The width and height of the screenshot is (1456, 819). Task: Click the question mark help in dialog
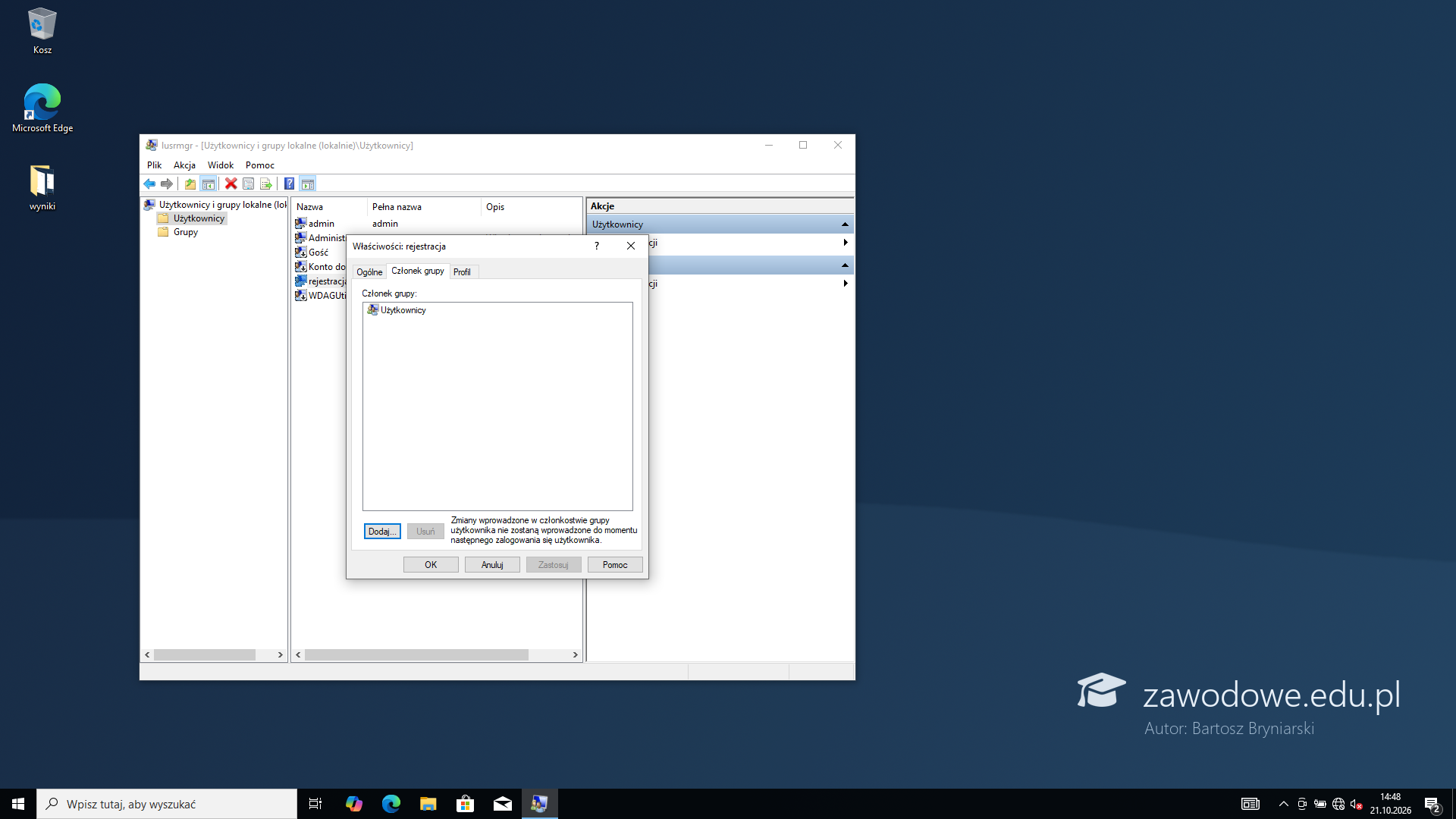tap(597, 246)
